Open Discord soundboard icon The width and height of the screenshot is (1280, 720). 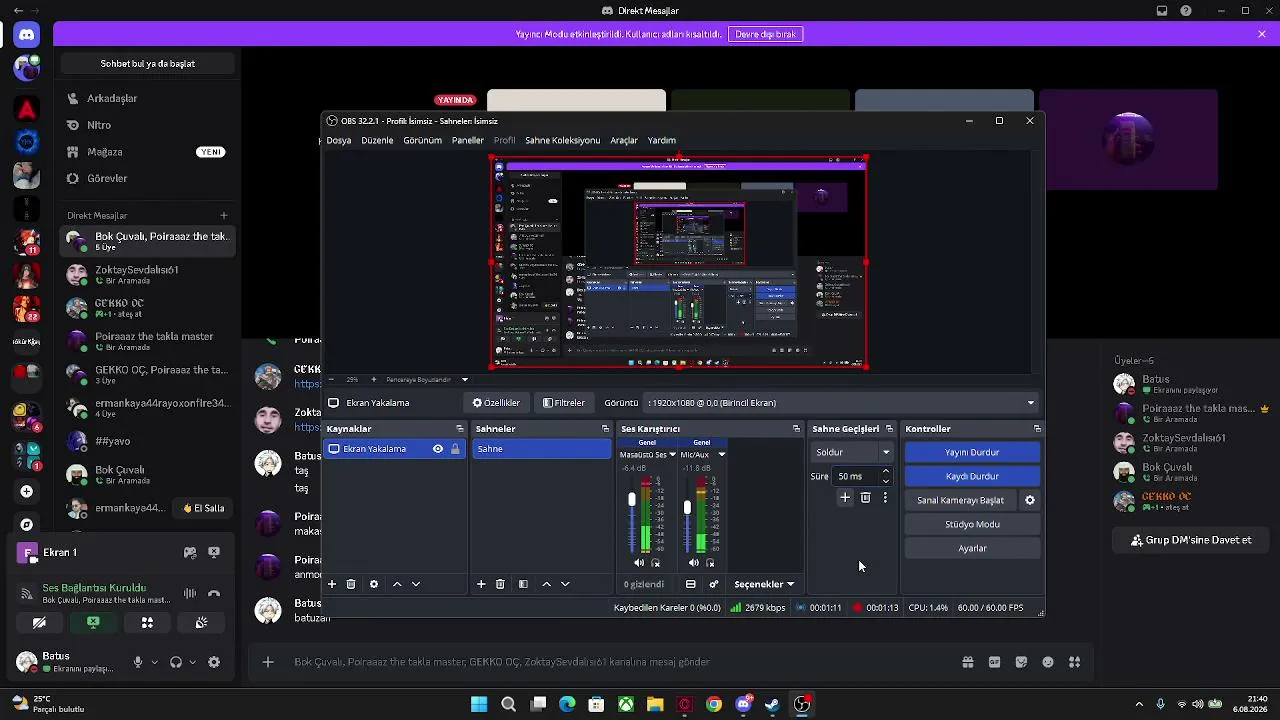point(201,623)
